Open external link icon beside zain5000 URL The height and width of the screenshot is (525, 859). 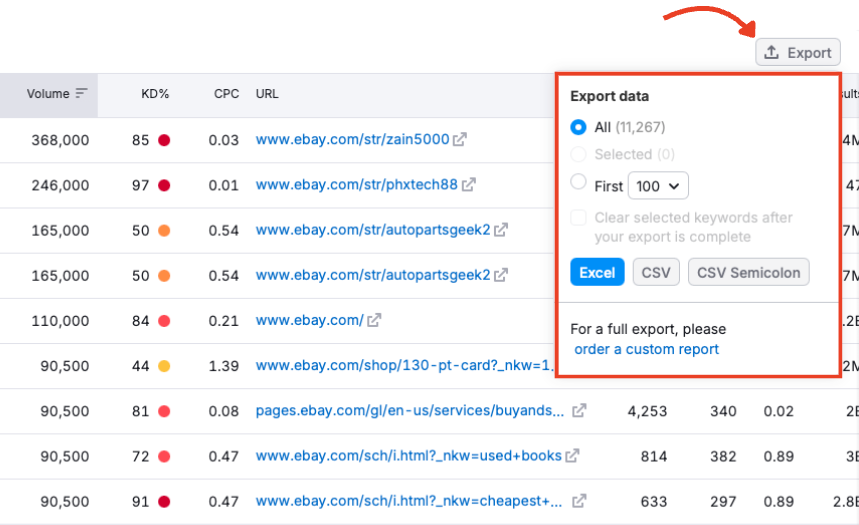click(x=460, y=140)
